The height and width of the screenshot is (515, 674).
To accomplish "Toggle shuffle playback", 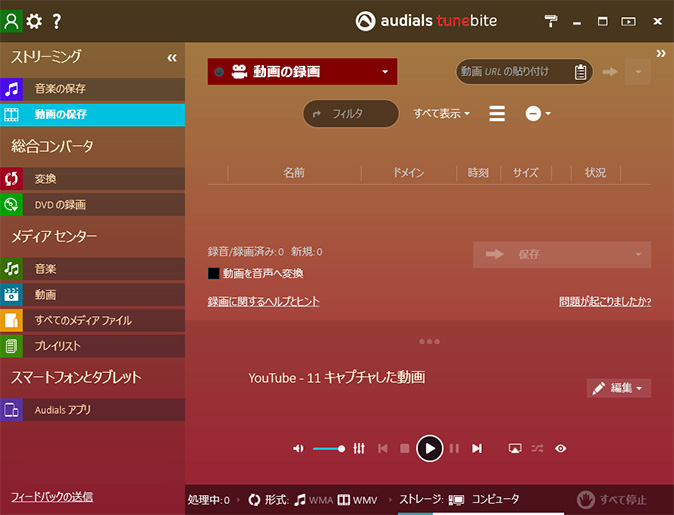I will point(537,449).
